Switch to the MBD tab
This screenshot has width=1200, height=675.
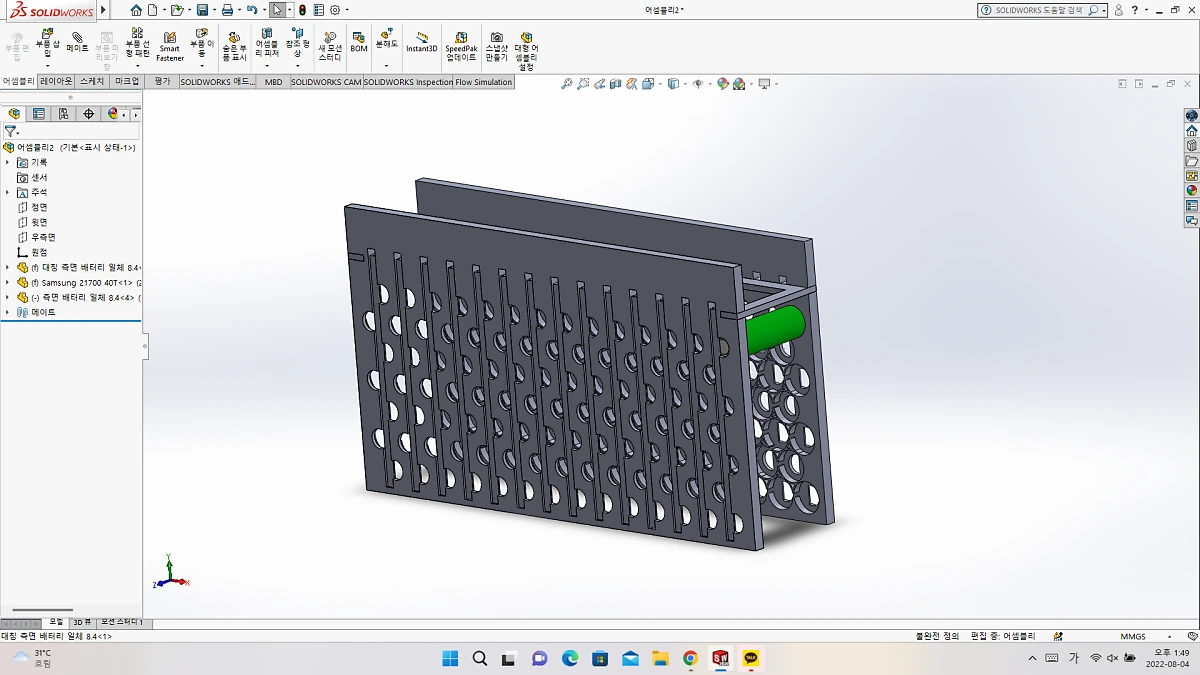click(x=273, y=82)
